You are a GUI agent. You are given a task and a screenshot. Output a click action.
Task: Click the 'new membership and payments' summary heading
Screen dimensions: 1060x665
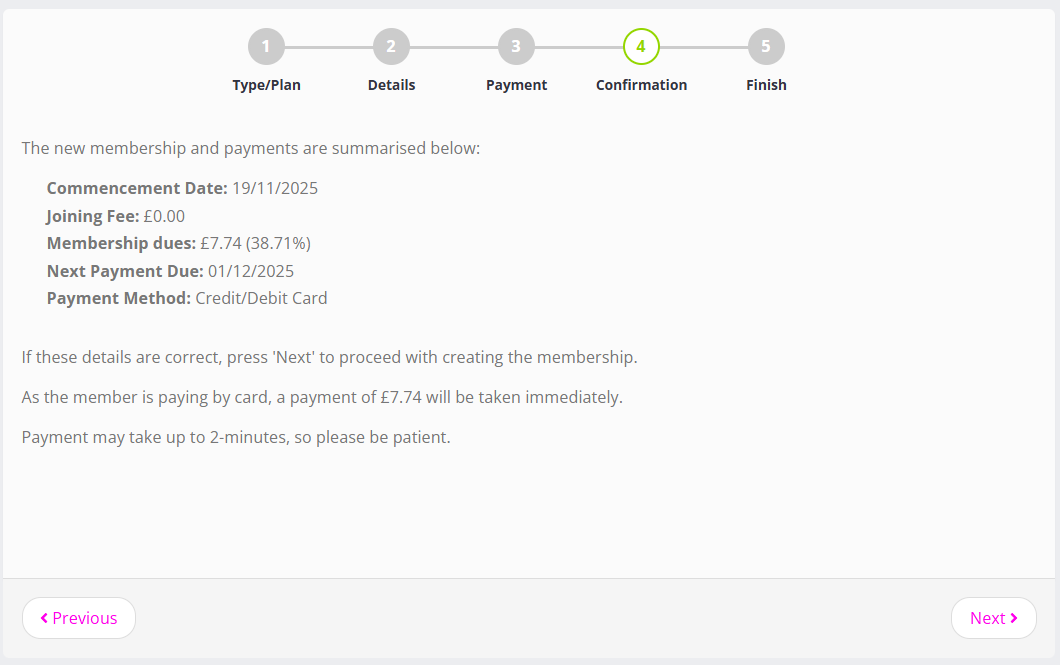click(251, 149)
